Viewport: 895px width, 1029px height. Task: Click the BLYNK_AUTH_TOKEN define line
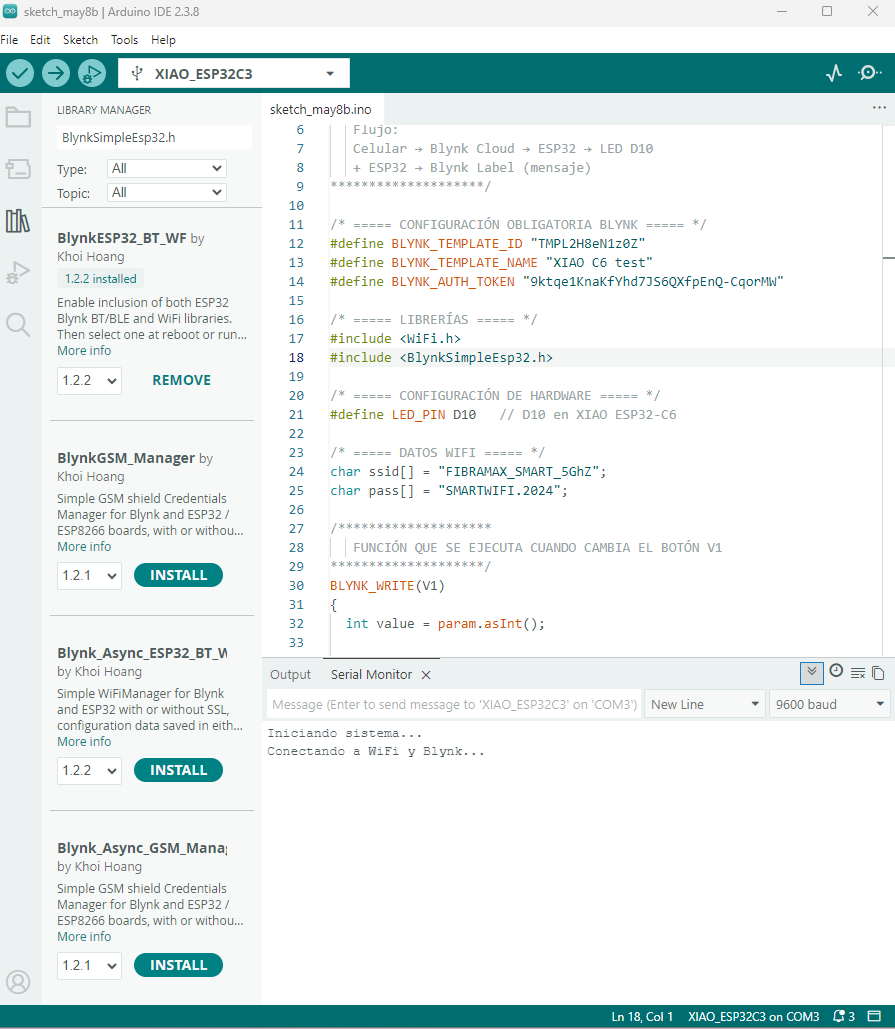[556, 282]
